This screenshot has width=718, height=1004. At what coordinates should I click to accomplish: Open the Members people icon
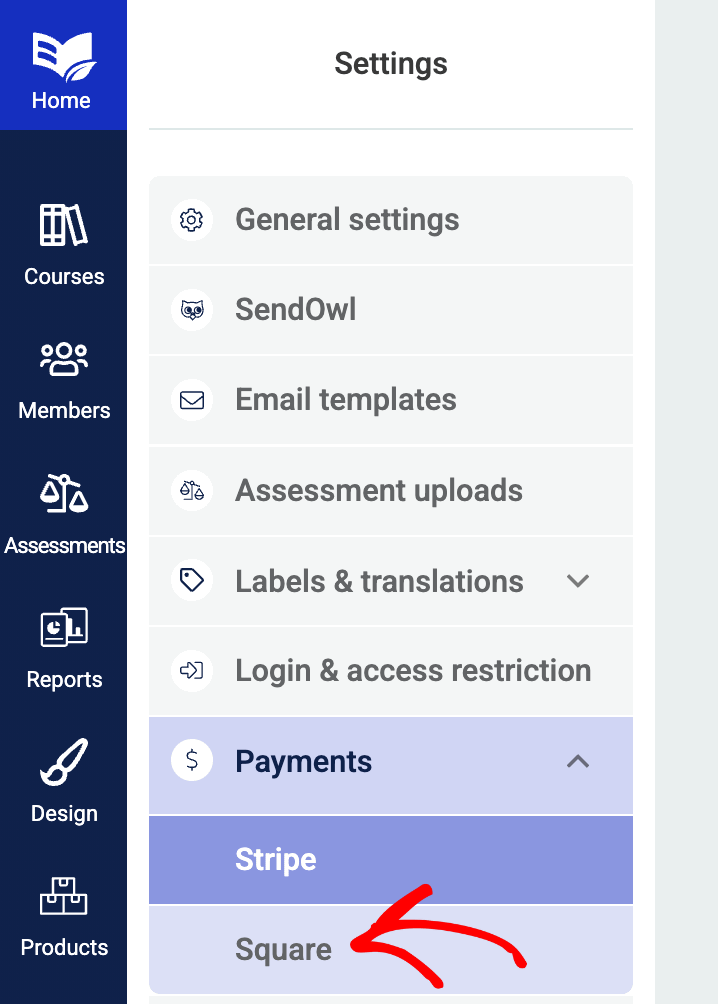click(x=64, y=360)
